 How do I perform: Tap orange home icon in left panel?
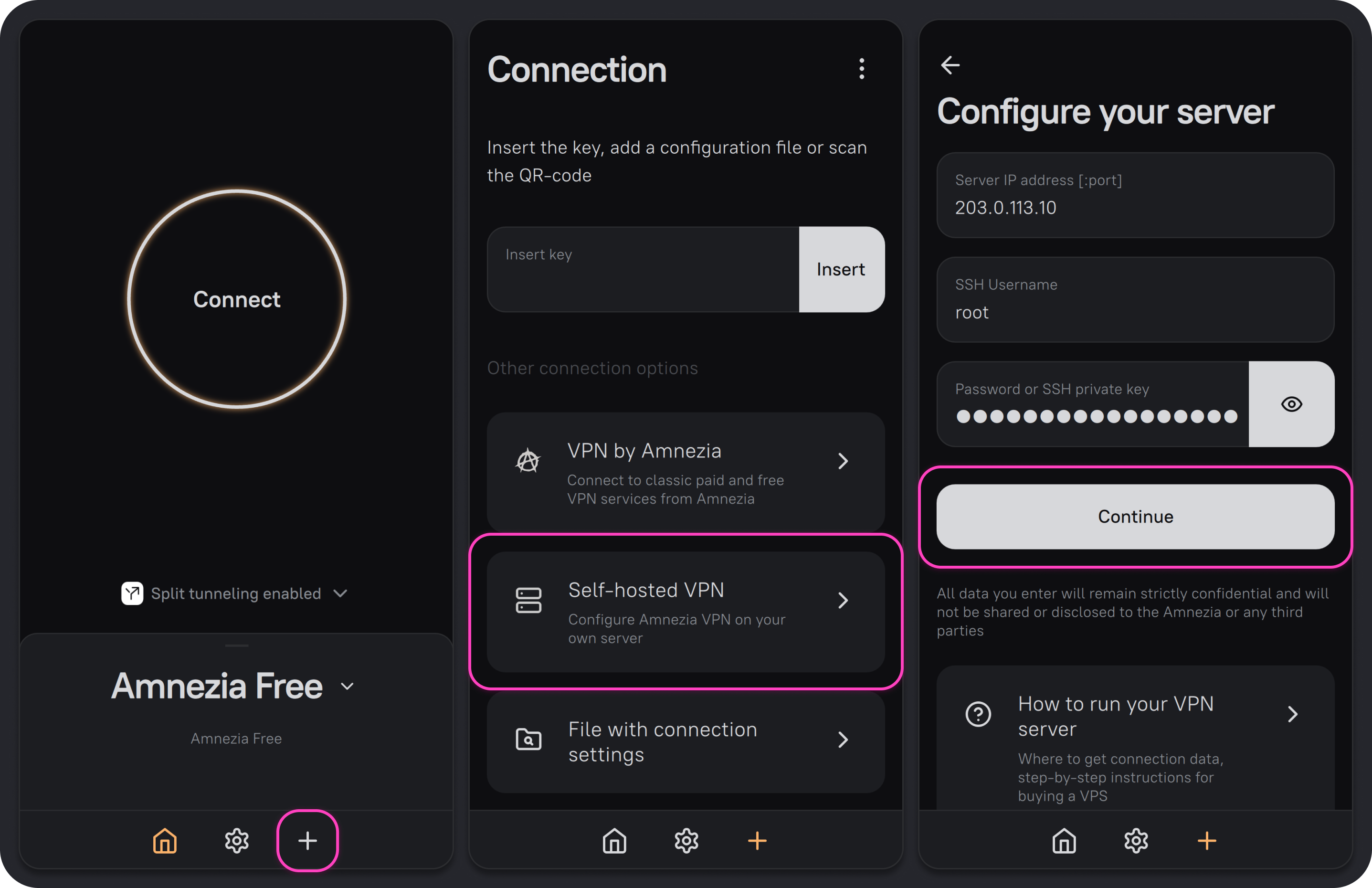coord(165,840)
